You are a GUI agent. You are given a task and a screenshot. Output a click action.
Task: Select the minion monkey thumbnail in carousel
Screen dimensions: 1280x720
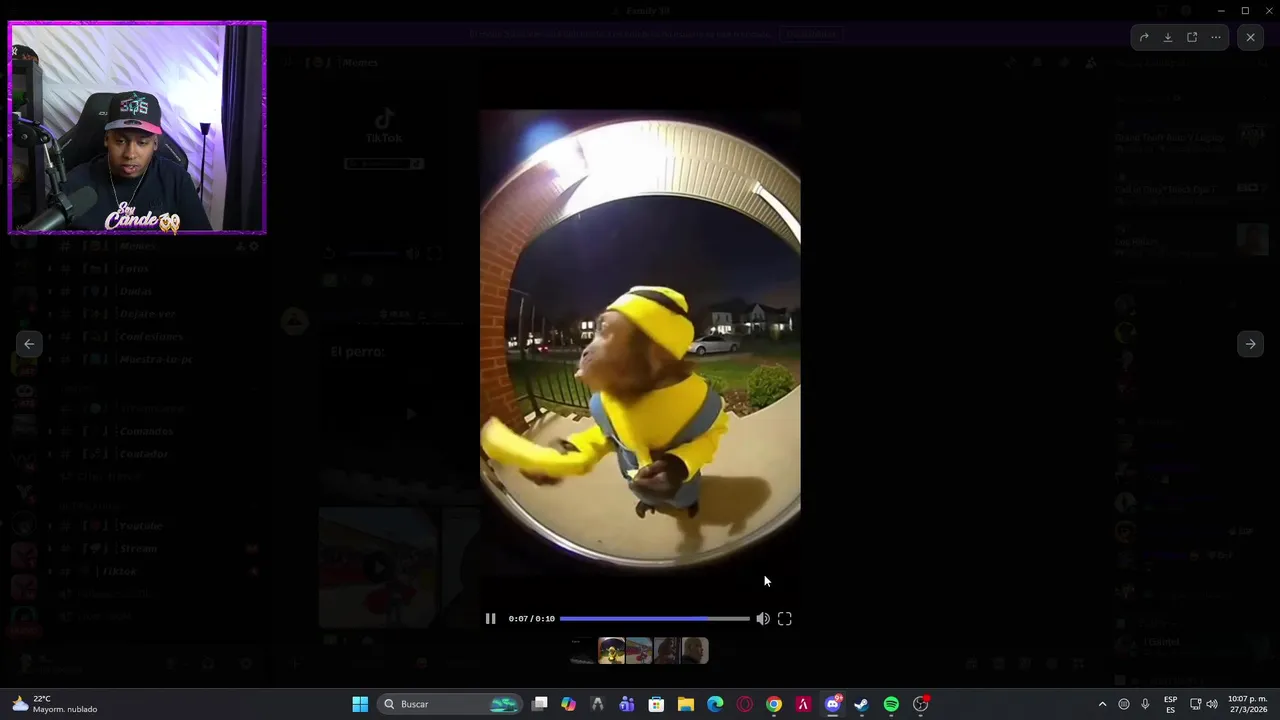611,651
